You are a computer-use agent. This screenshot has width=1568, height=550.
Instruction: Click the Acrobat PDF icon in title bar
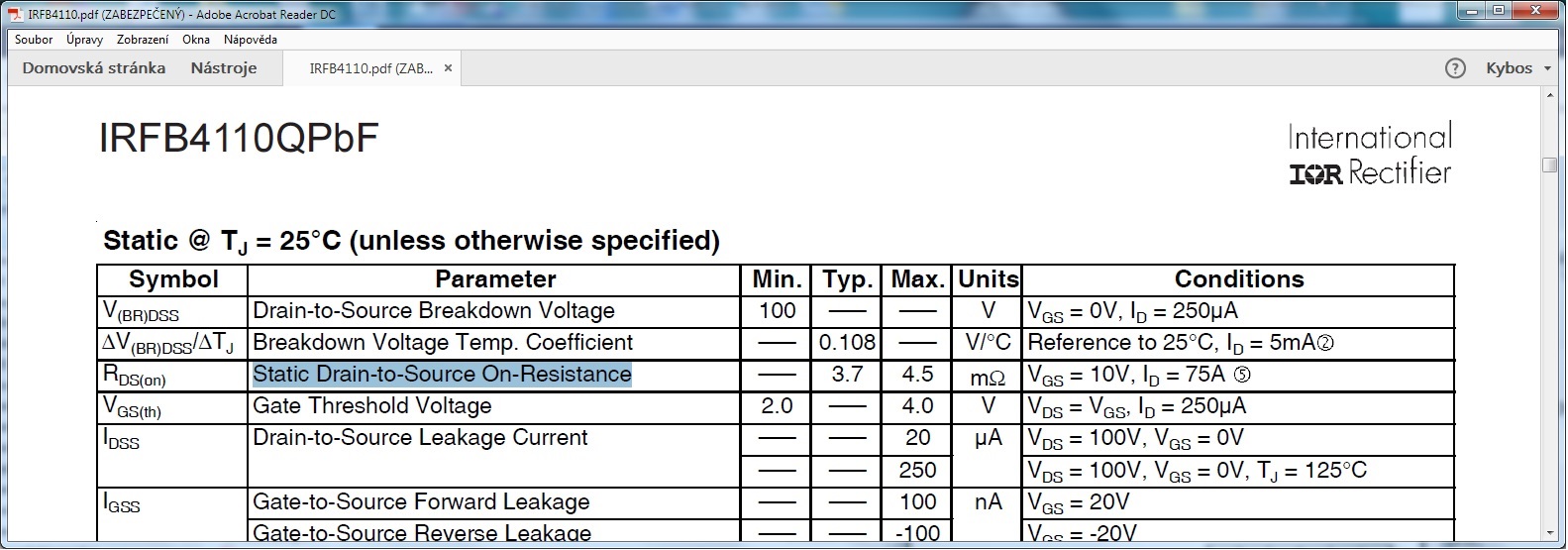click(x=17, y=14)
